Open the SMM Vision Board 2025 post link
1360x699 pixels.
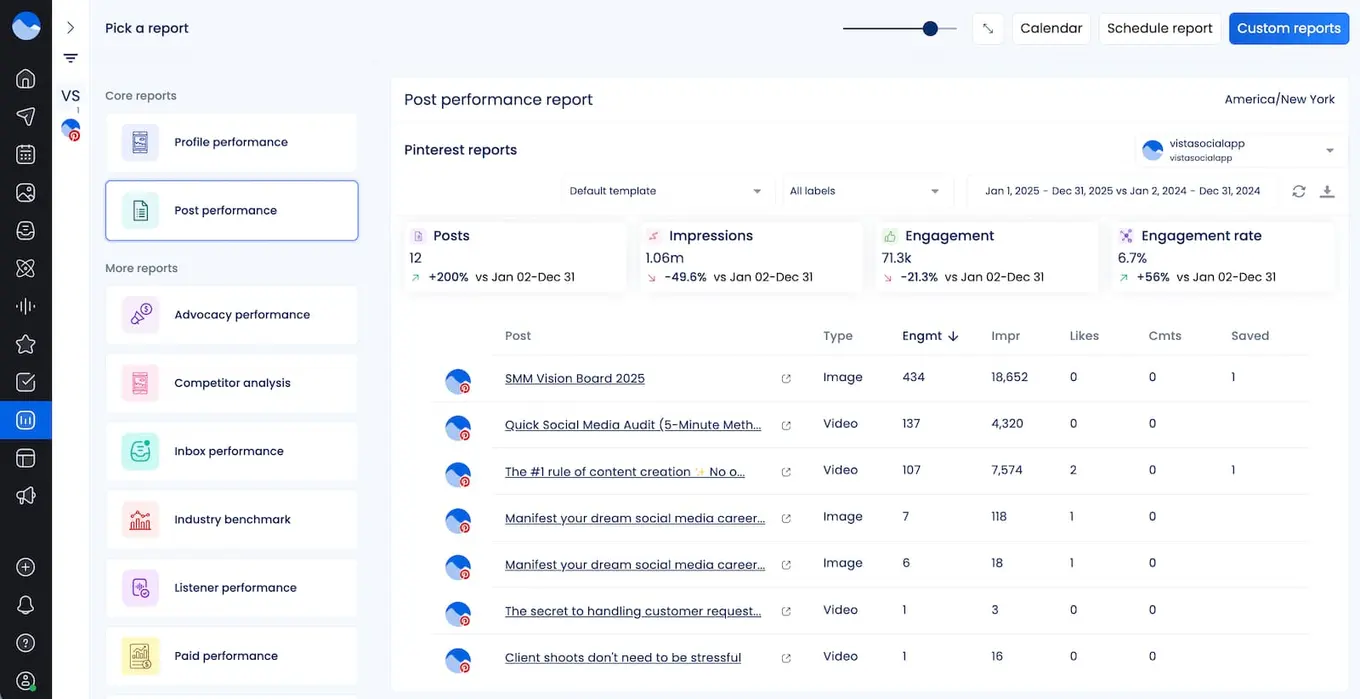click(x=575, y=378)
